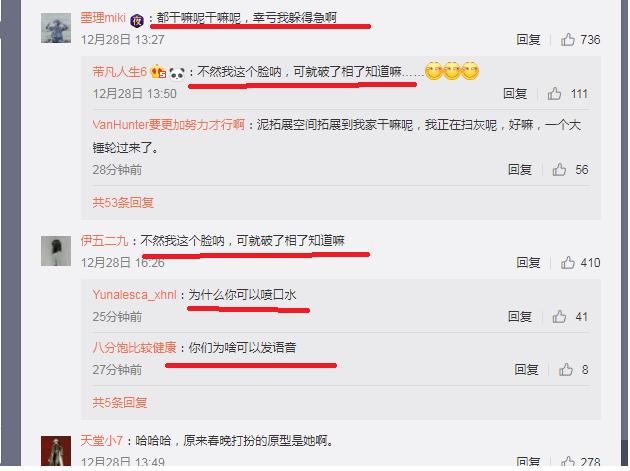
Task: Like 伊五二九's comment with 410 likes
Action: coord(568,262)
